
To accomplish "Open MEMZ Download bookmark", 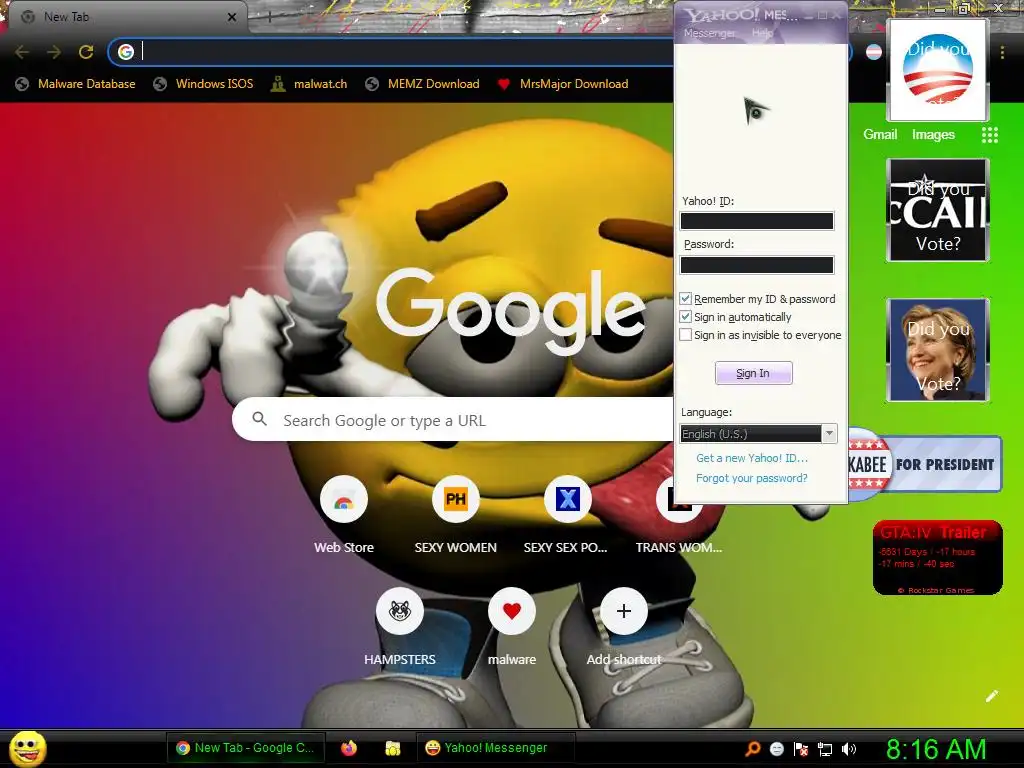I will pos(423,84).
